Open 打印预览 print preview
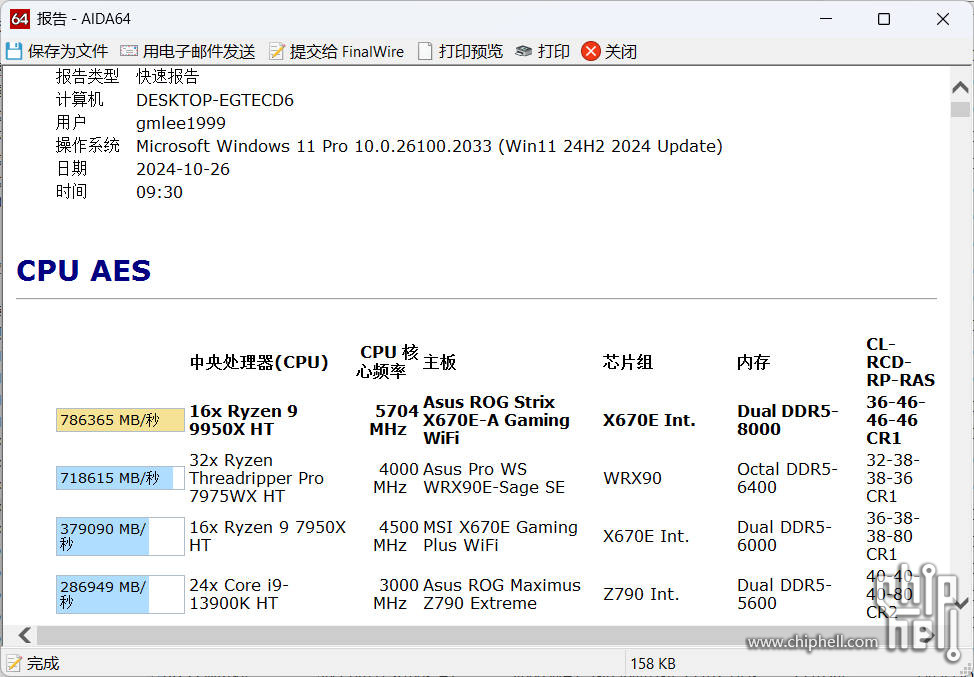 (x=460, y=52)
